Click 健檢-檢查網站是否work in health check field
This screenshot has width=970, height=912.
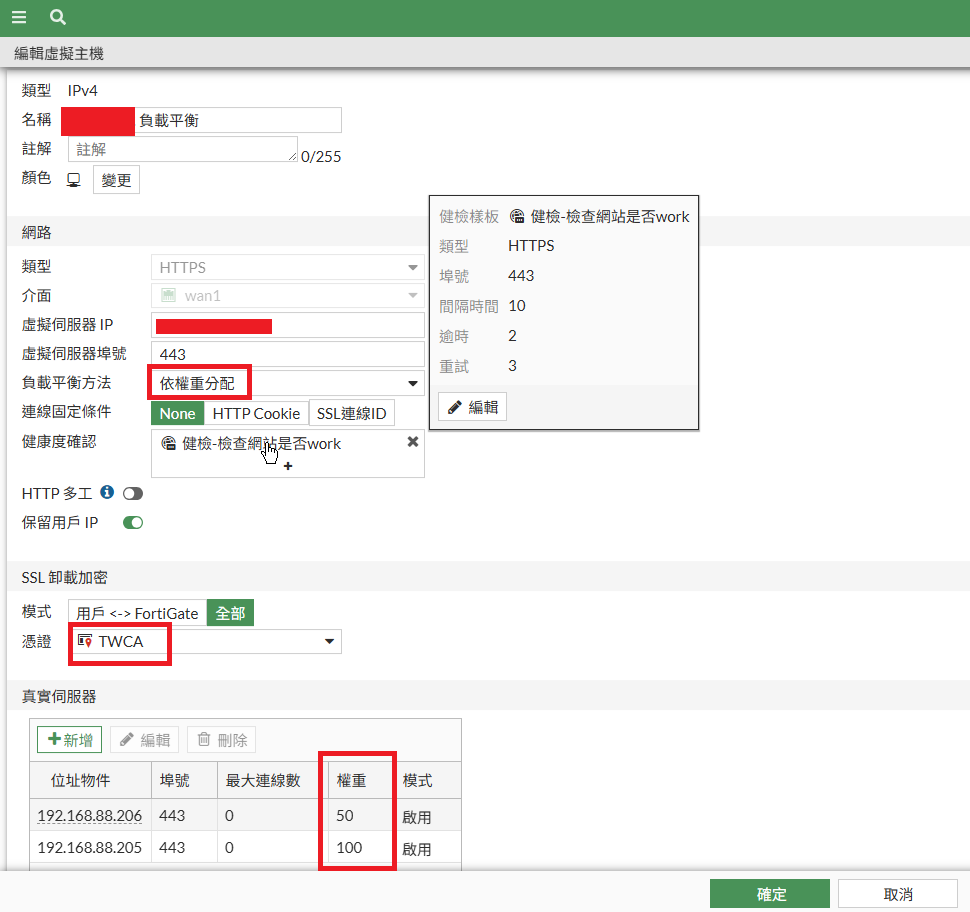pyautogui.click(x=261, y=444)
